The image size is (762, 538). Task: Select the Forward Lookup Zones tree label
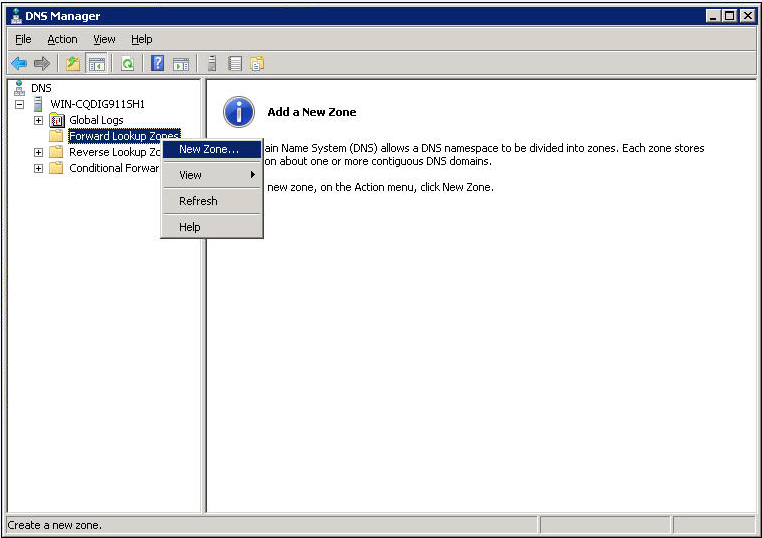124,136
